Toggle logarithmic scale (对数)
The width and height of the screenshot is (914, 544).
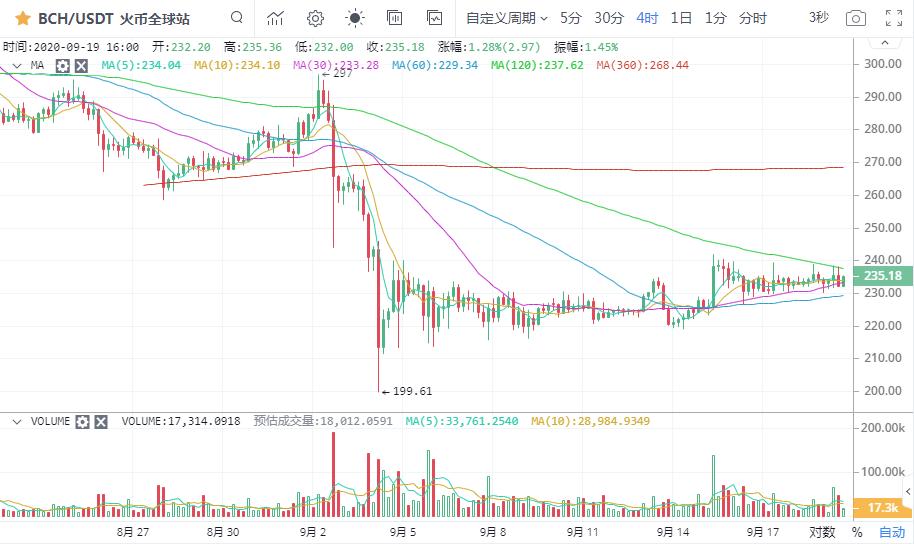[822, 532]
